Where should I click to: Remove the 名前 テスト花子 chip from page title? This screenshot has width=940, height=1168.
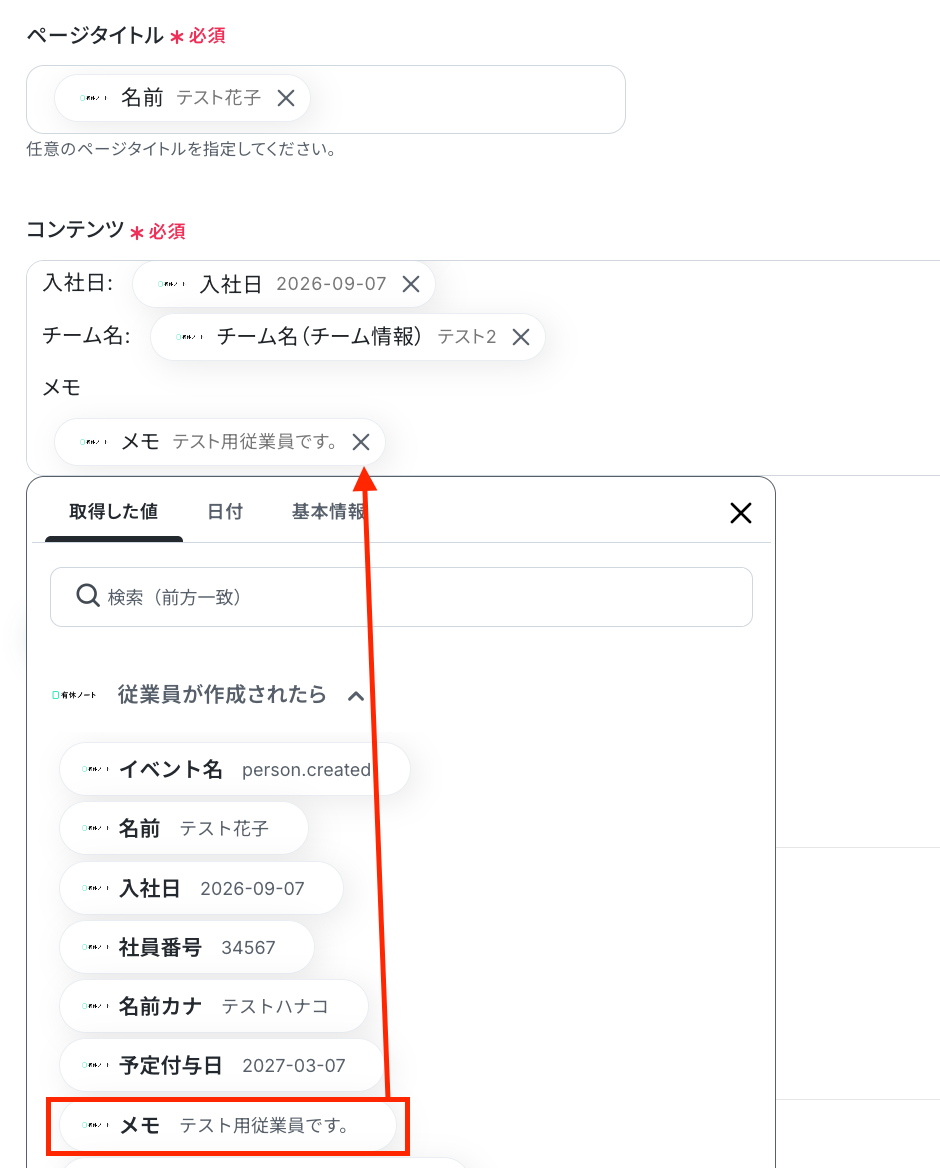click(x=286, y=98)
